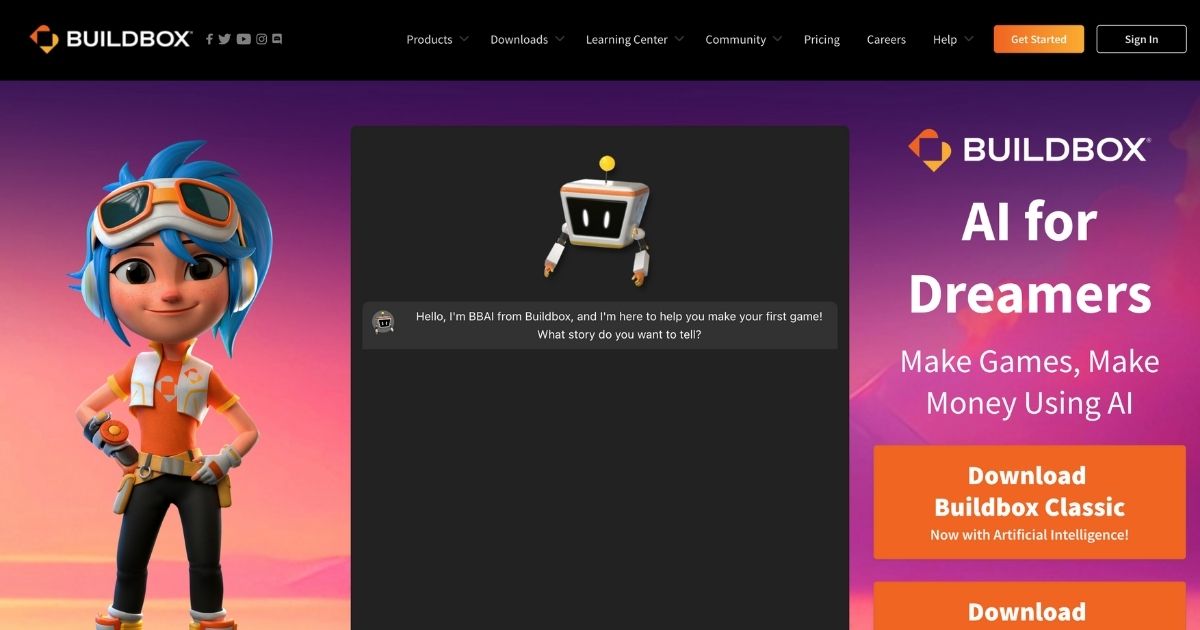The width and height of the screenshot is (1200, 630).
Task: Go to the Pricing page
Action: point(822,40)
